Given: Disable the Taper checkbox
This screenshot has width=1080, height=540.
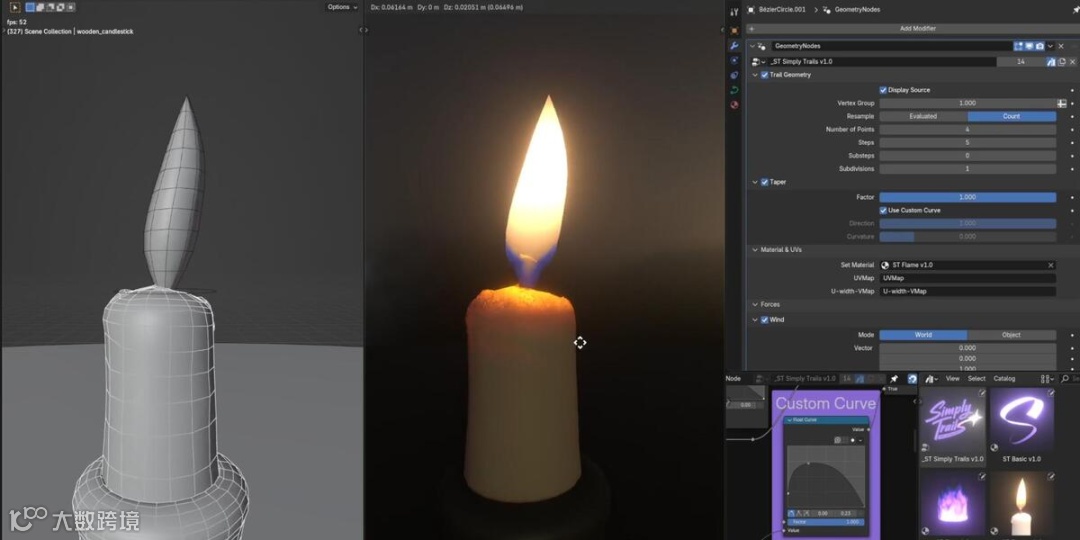Looking at the screenshot, I should pos(765,183).
